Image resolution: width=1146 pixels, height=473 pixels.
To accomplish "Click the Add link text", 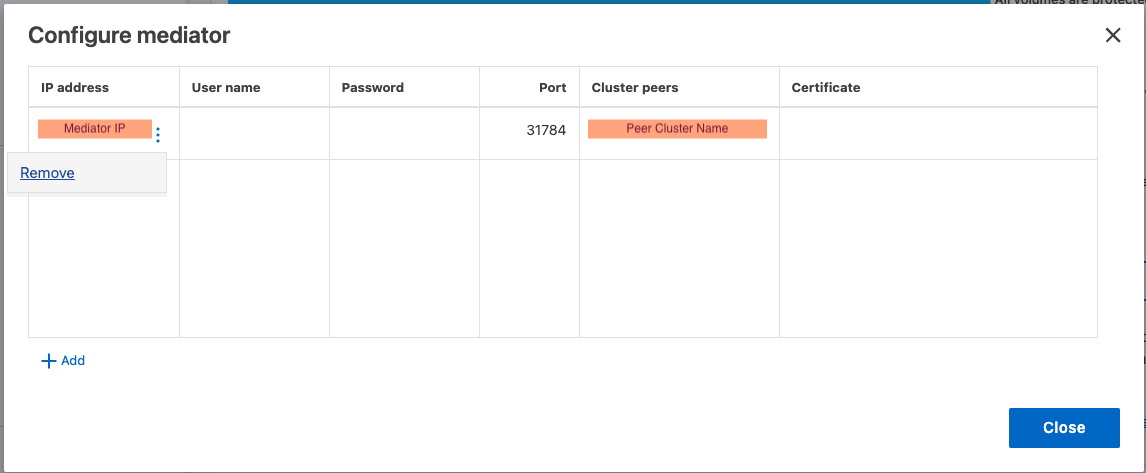I will 73,361.
